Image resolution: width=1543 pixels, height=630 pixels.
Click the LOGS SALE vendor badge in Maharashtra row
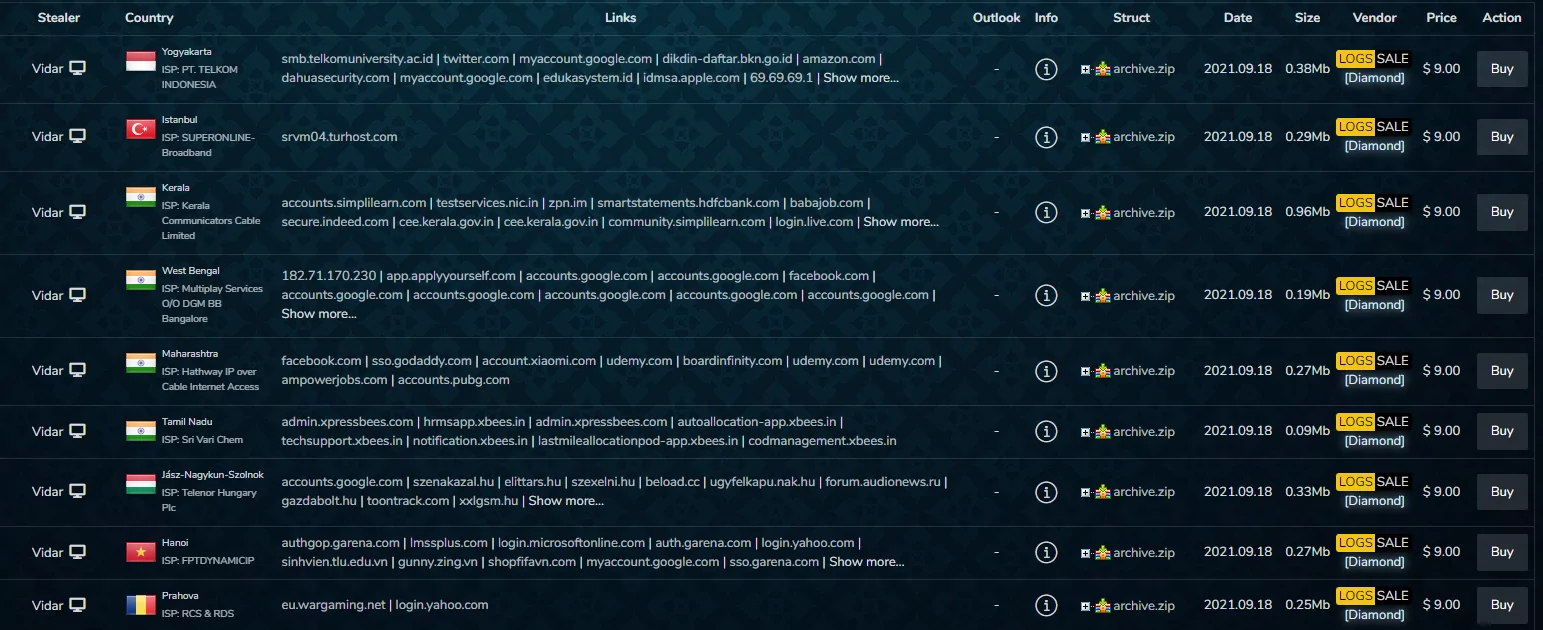coord(1373,361)
